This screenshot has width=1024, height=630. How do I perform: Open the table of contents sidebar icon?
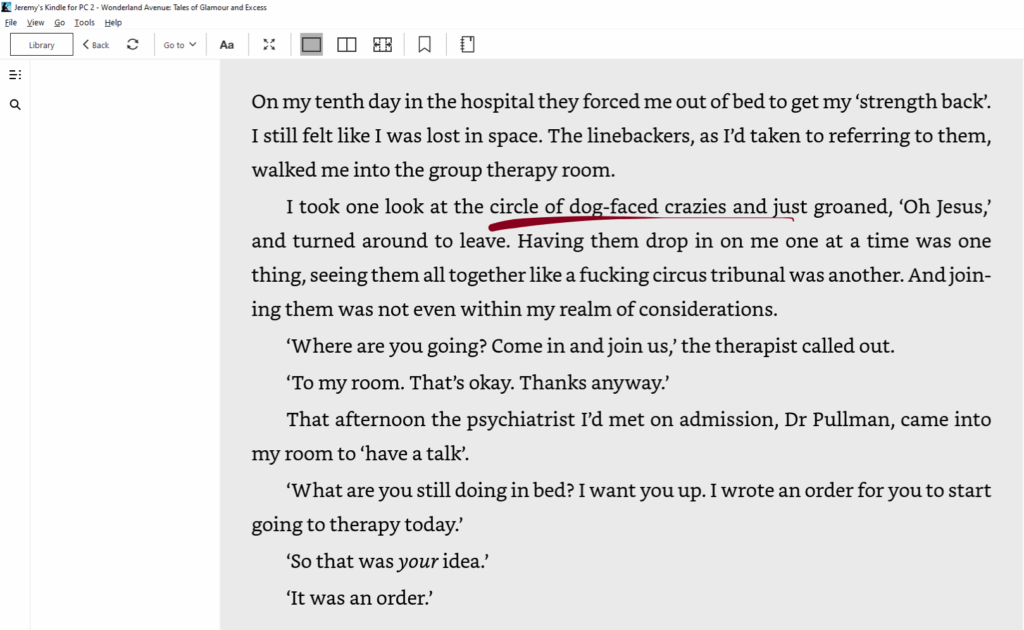point(15,75)
